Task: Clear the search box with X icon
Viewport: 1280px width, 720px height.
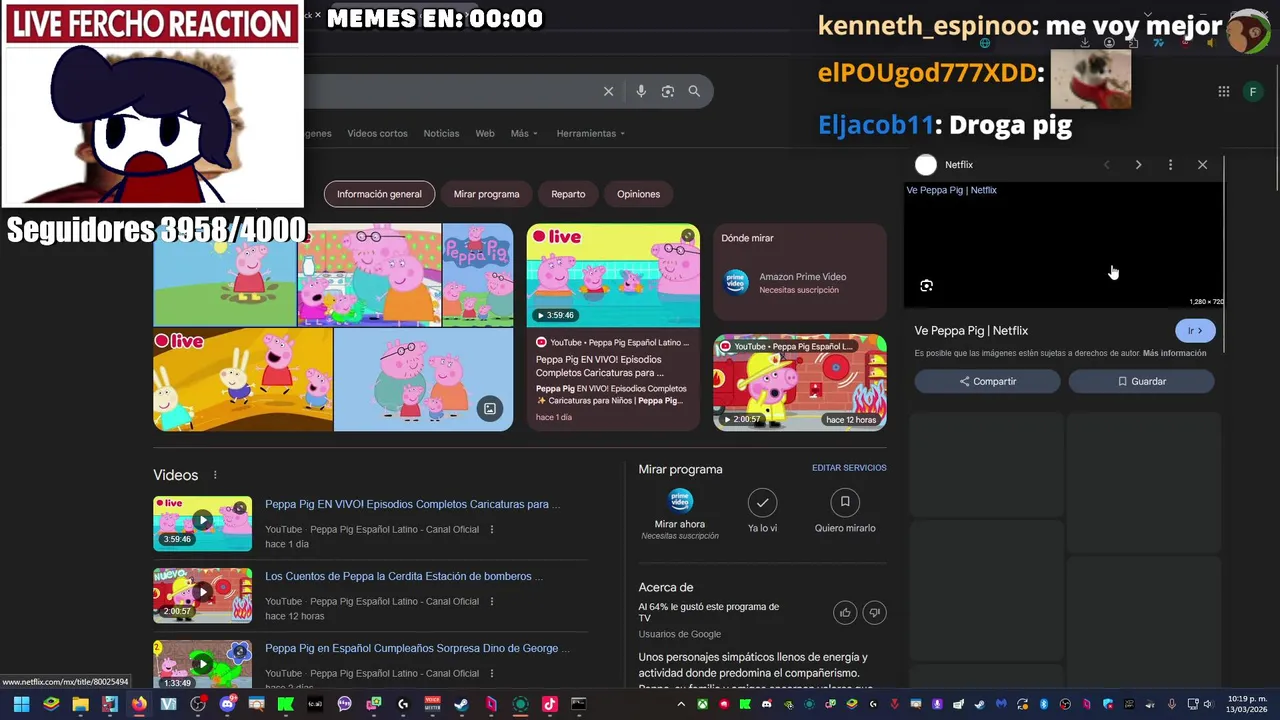Action: click(x=608, y=91)
